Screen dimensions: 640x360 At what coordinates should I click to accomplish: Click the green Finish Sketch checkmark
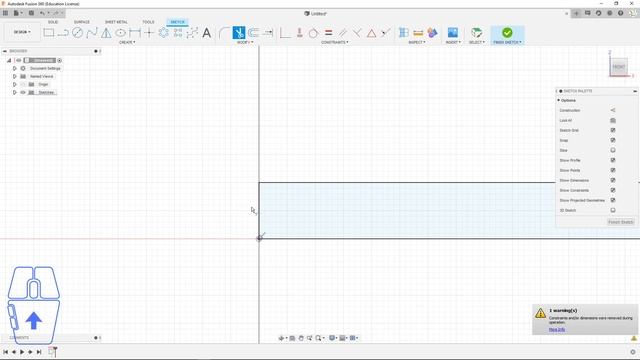tap(507, 32)
